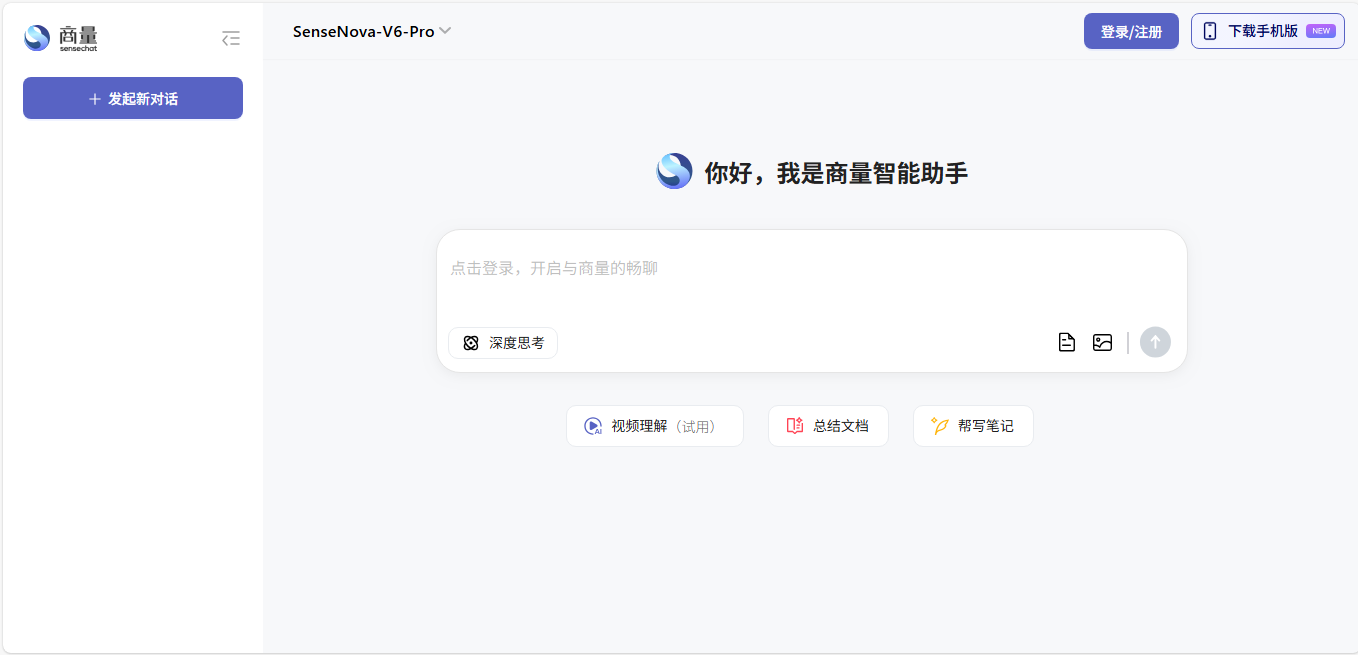Toggle the 深度思考 deep thinking mode
Image resolution: width=1358 pixels, height=655 pixels.
[503, 343]
